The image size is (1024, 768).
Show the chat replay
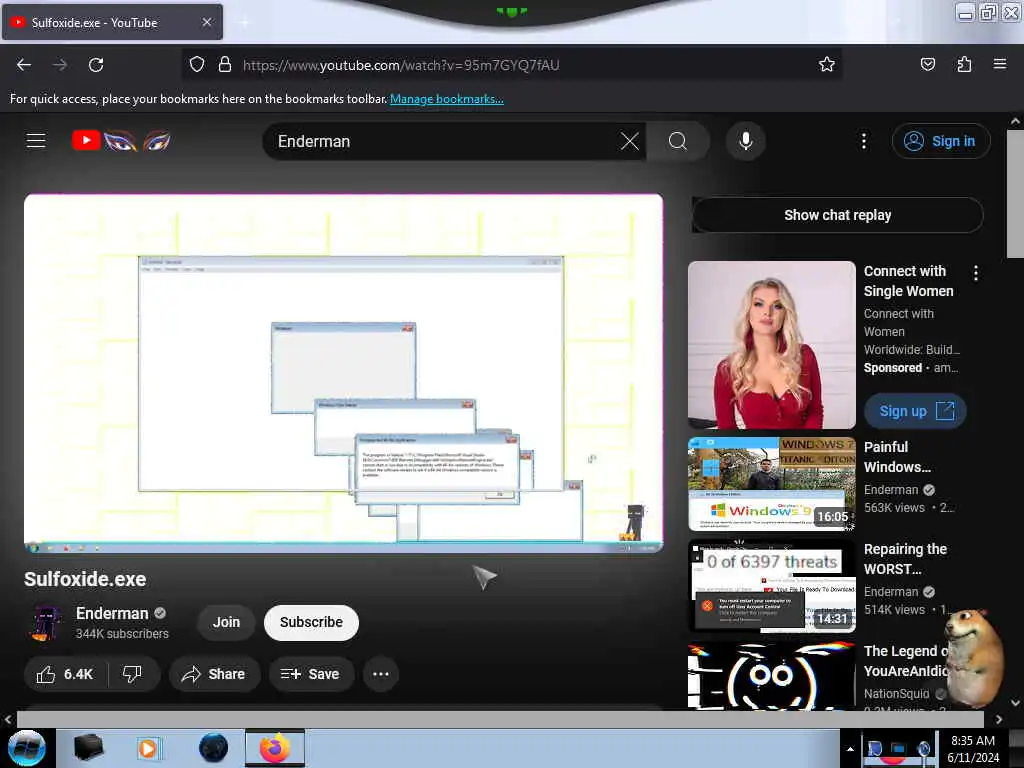(837, 215)
